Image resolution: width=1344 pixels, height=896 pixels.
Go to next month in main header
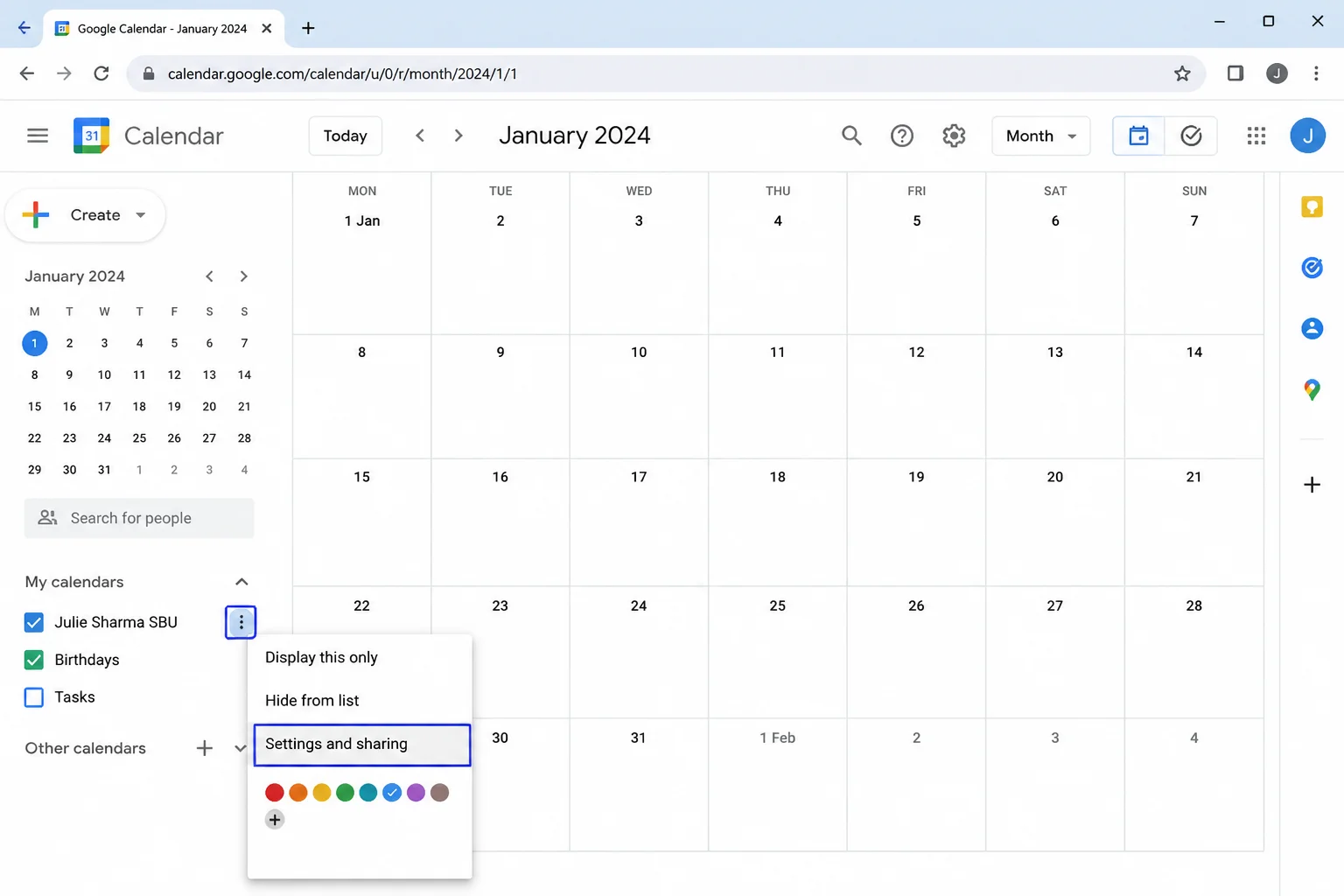point(458,136)
